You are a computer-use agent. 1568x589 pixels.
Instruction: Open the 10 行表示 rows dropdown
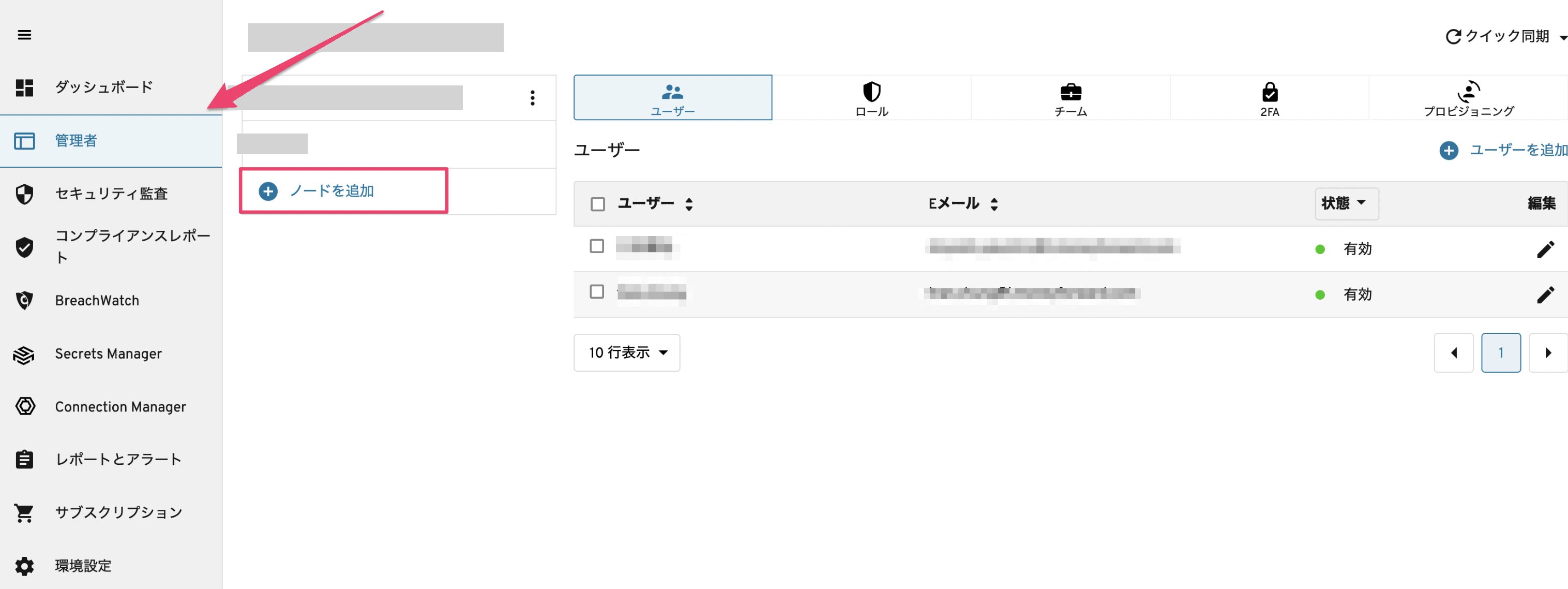[x=627, y=352]
